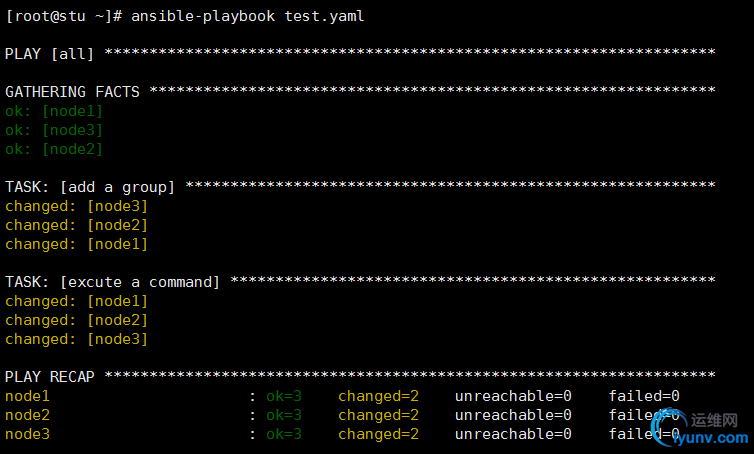This screenshot has height=454, width=754.
Task: Click failed=0 in the node1 recap row
Action: click(644, 396)
